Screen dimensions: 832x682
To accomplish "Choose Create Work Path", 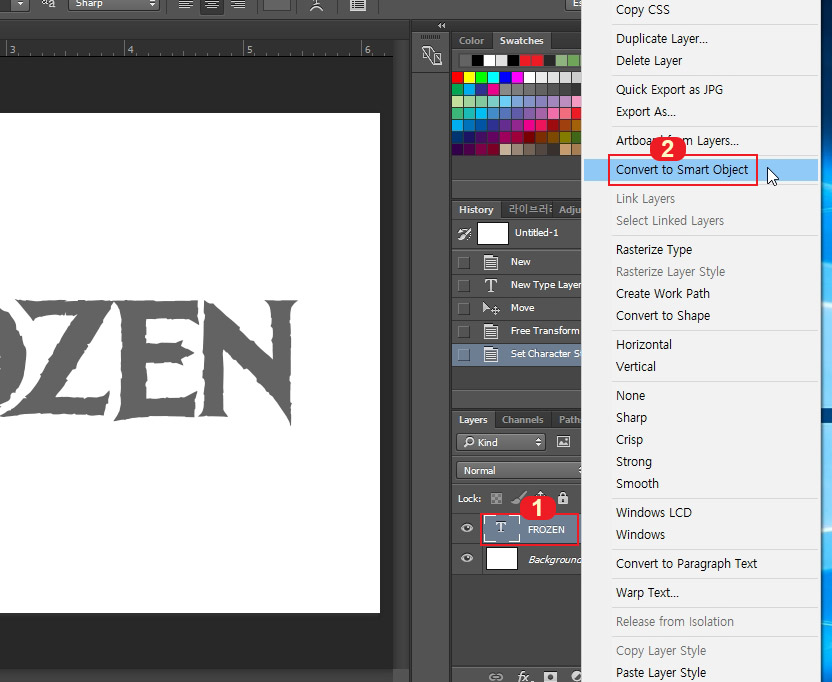I will [x=663, y=294].
